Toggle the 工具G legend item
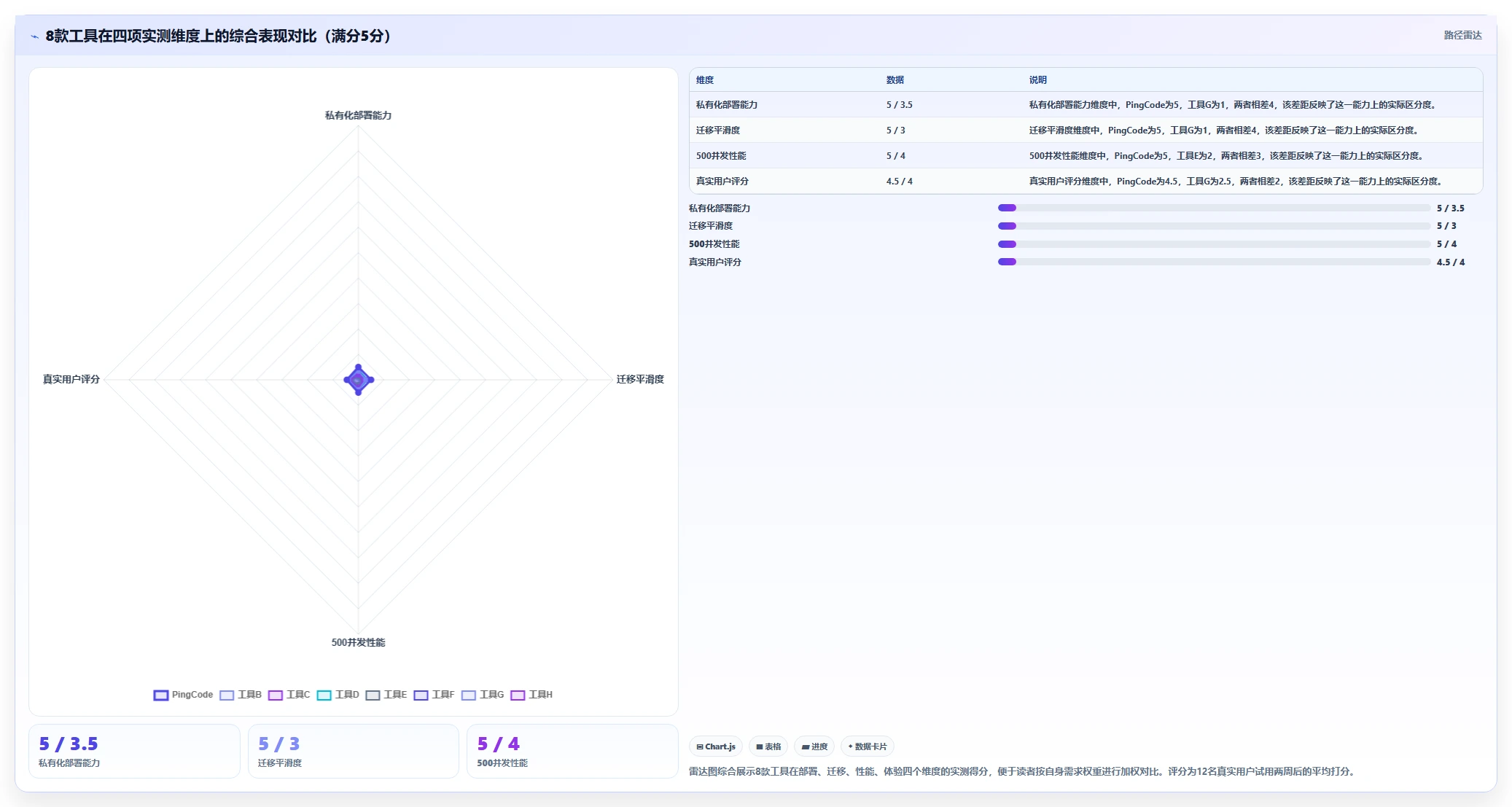Viewport: 1512px width, 807px height. [483, 695]
